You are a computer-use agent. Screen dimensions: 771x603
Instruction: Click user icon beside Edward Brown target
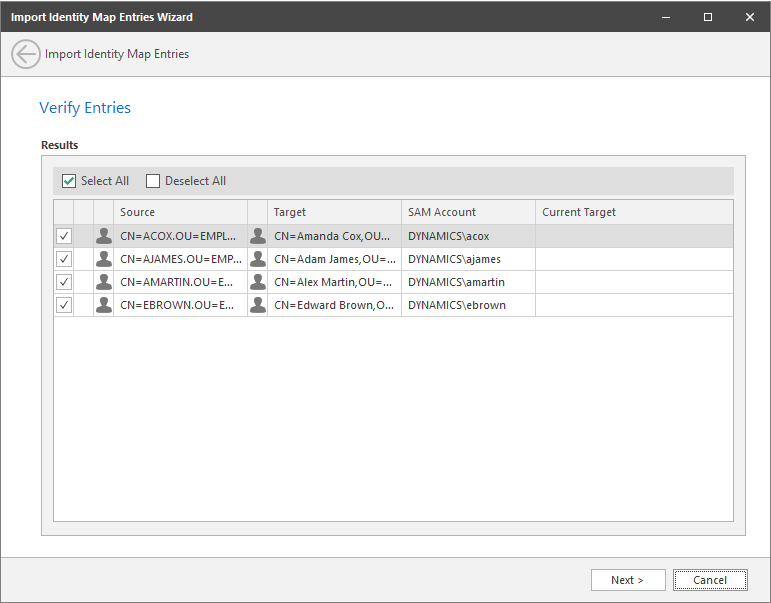258,305
